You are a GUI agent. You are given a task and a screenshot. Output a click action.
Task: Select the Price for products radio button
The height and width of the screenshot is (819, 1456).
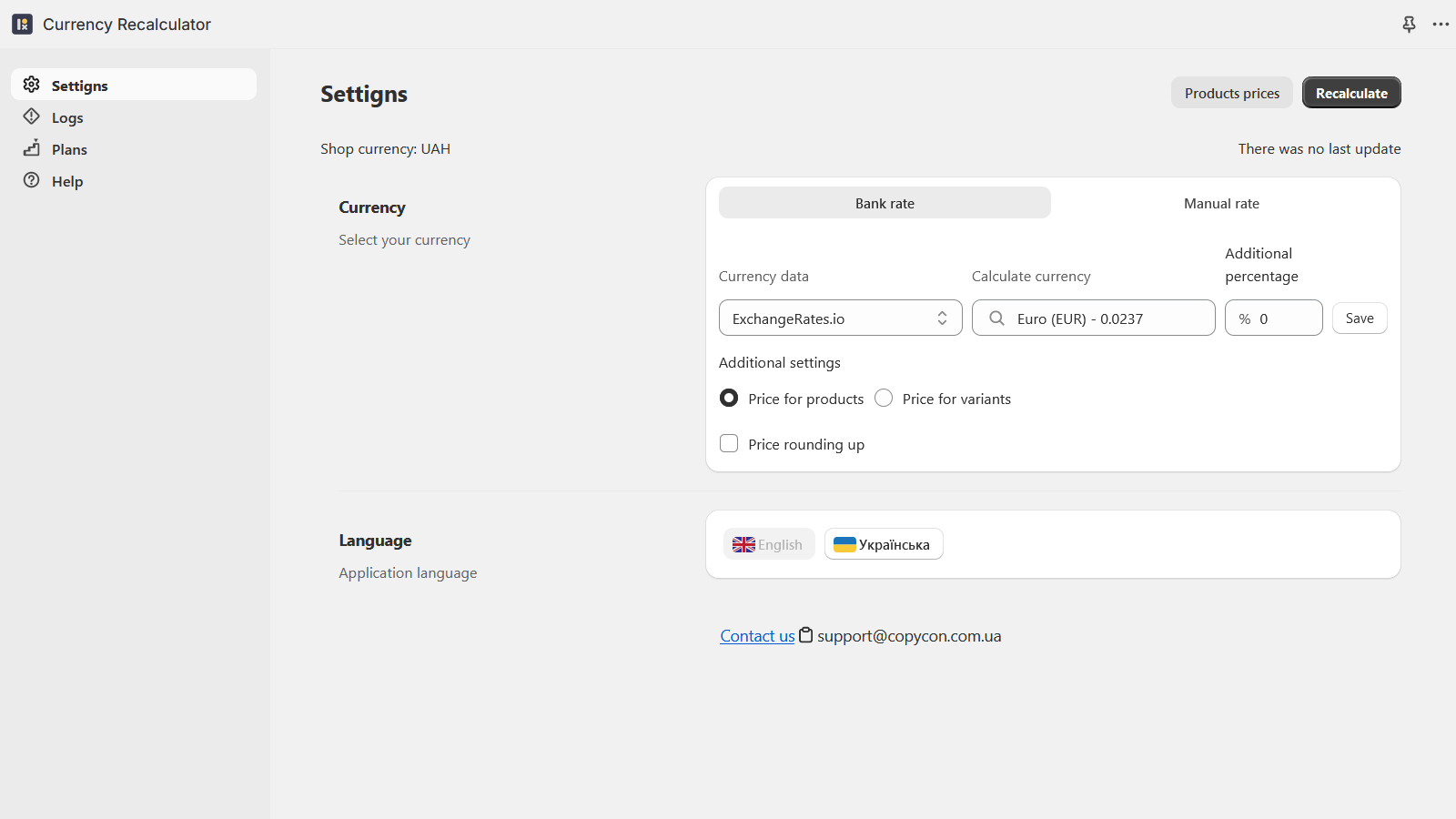click(x=729, y=398)
